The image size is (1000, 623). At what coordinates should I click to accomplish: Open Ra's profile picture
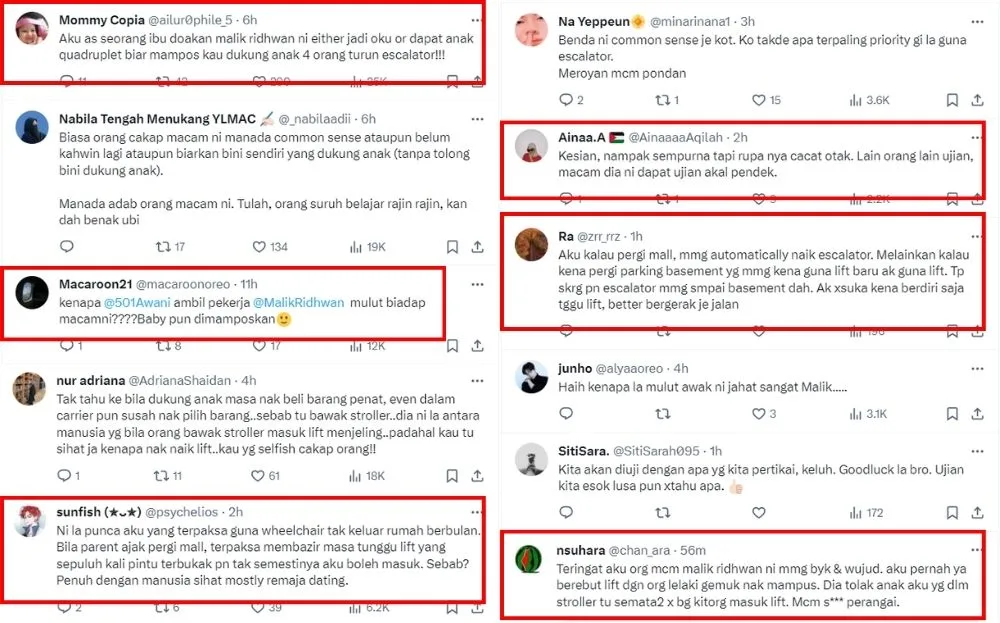(x=531, y=243)
